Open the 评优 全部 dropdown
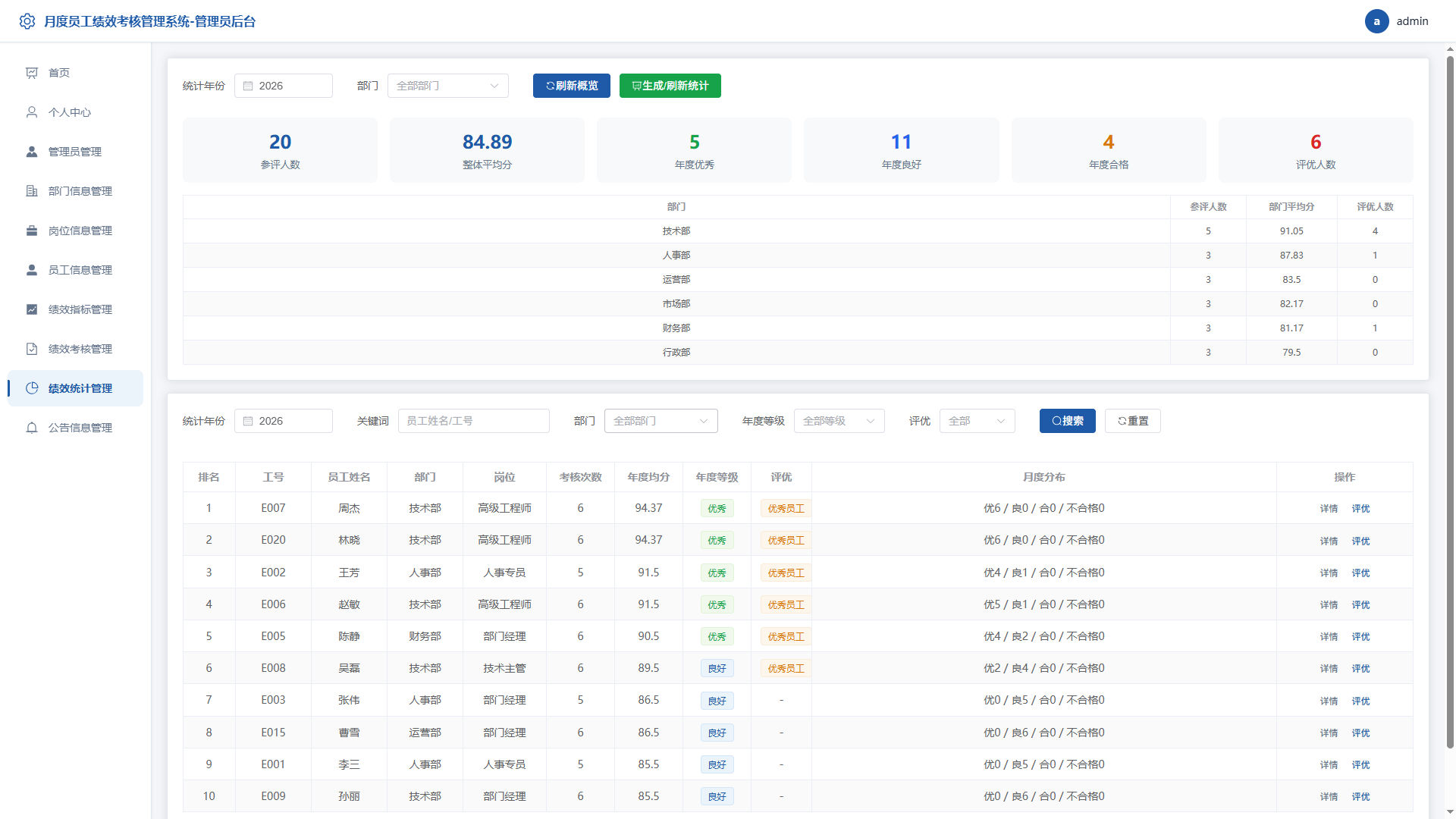The image size is (1456, 819). (977, 421)
